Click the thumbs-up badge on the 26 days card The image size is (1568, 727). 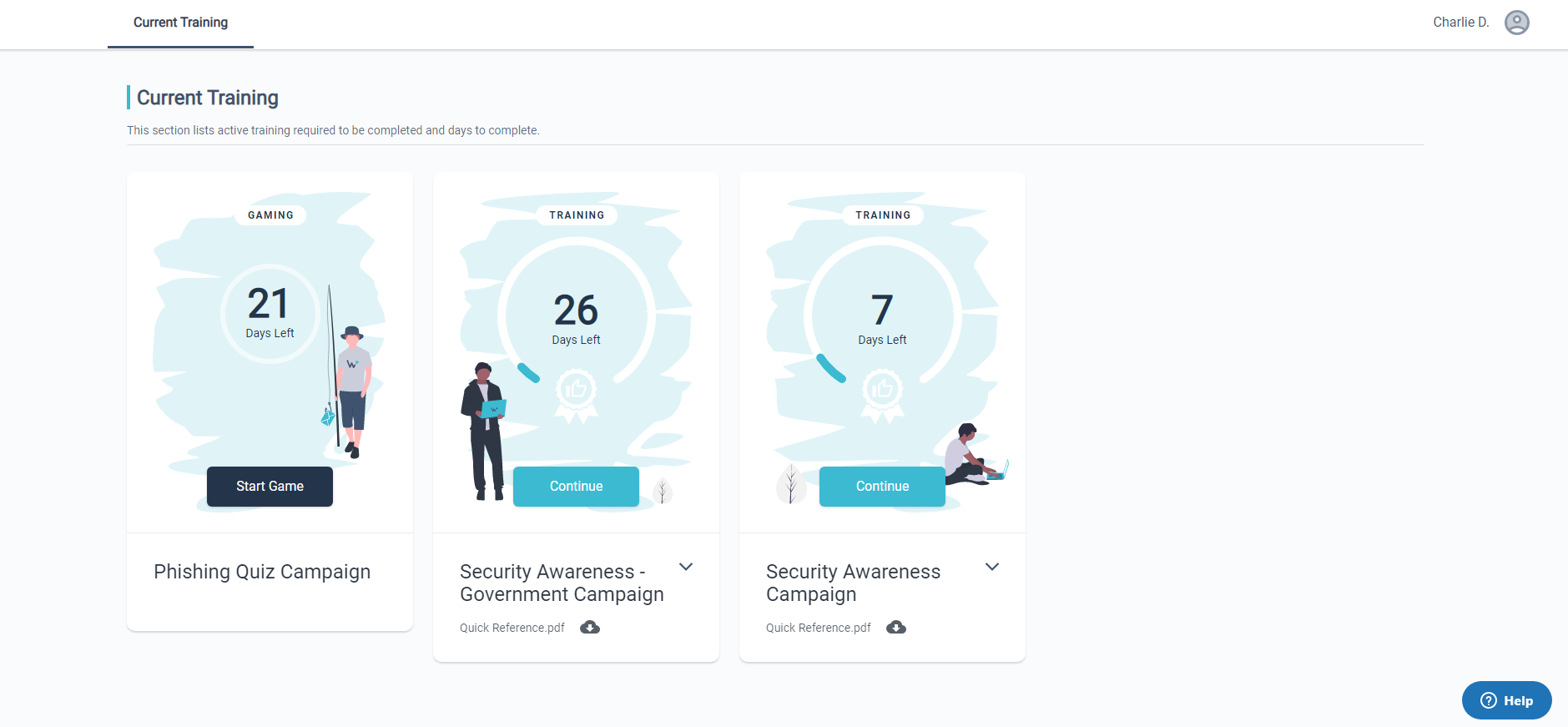pos(576,391)
